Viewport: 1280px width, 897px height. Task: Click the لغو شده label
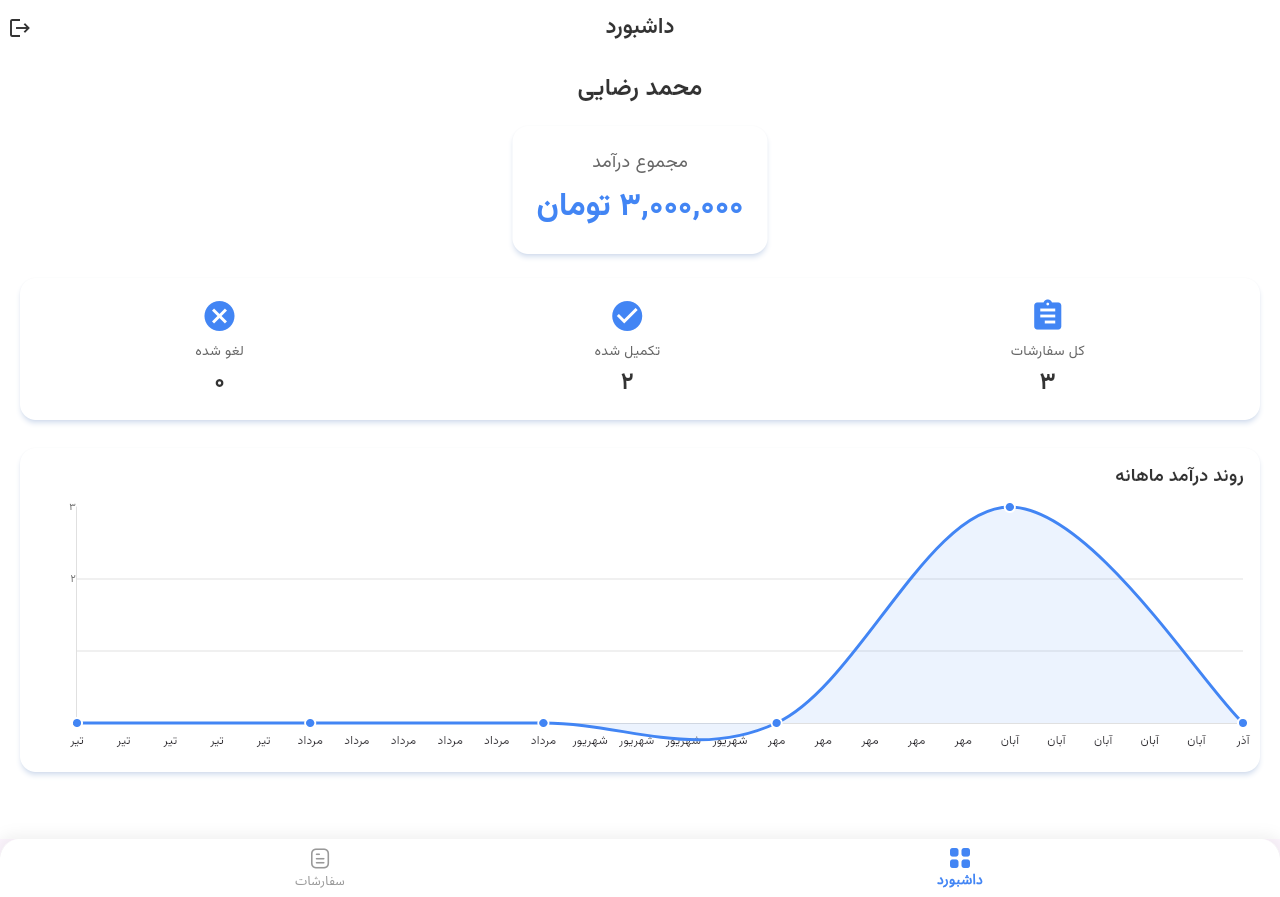(x=219, y=351)
